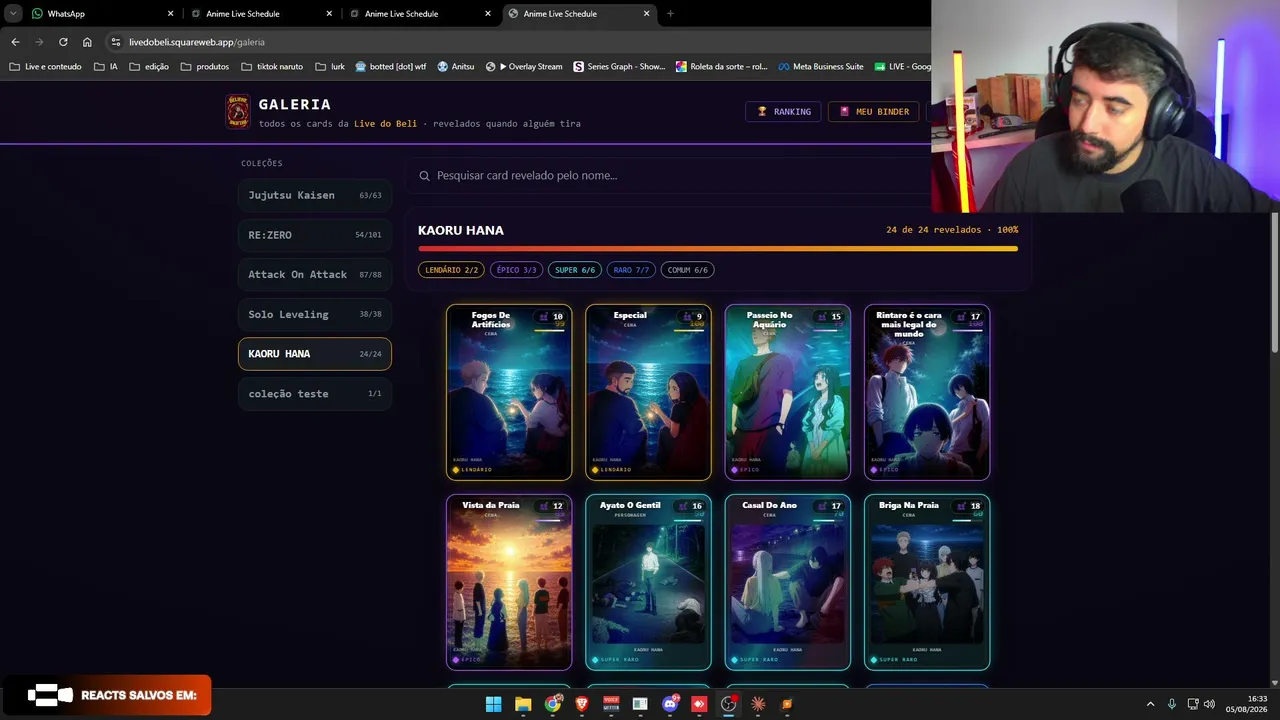The width and height of the screenshot is (1280, 720).
Task: Open the Ranking page
Action: pyautogui.click(x=783, y=112)
